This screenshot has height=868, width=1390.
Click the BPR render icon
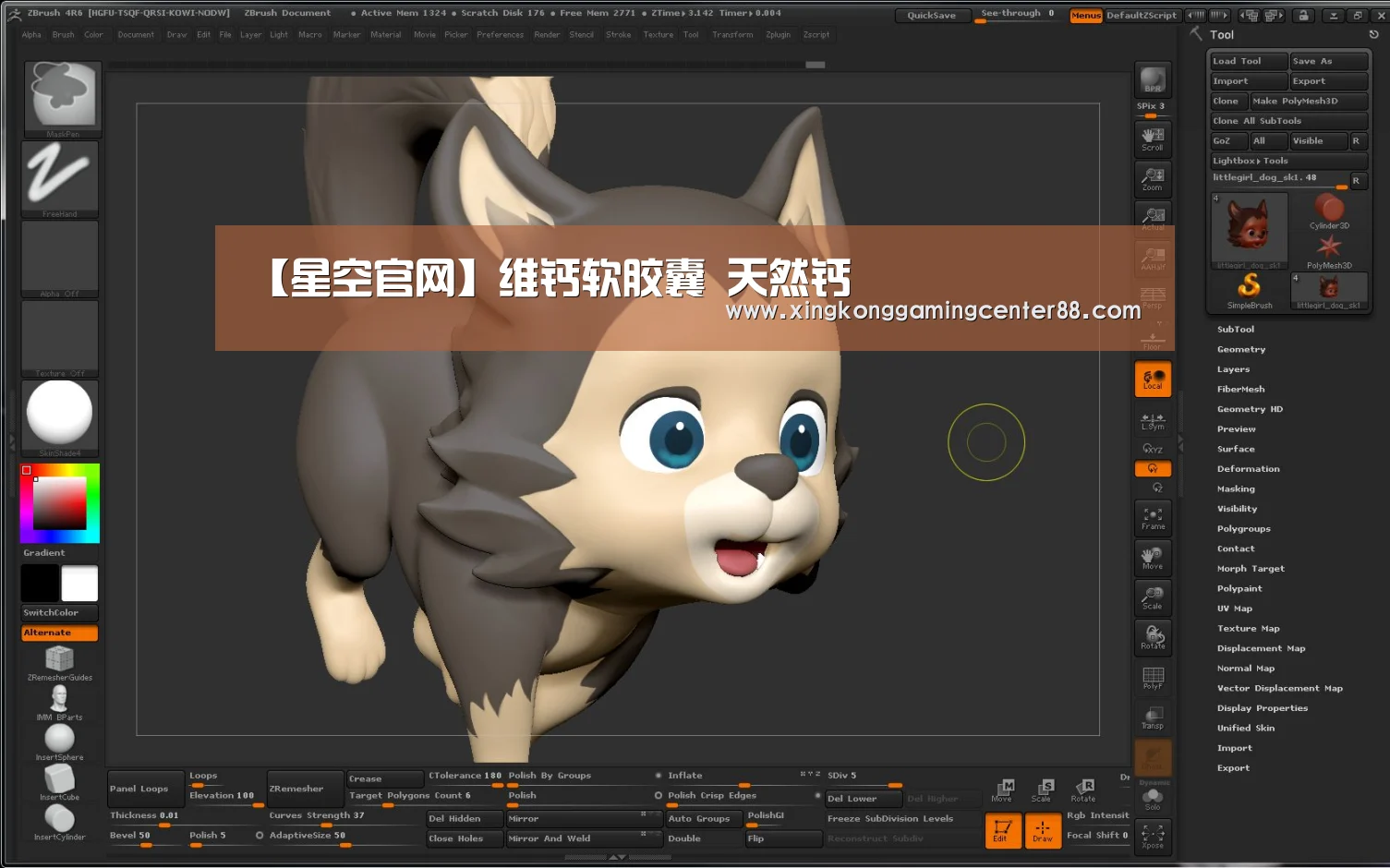click(1153, 80)
